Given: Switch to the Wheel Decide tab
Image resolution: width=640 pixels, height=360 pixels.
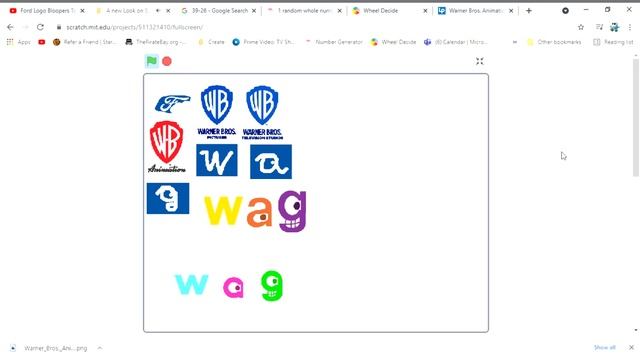Looking at the screenshot, I should pos(380,11).
